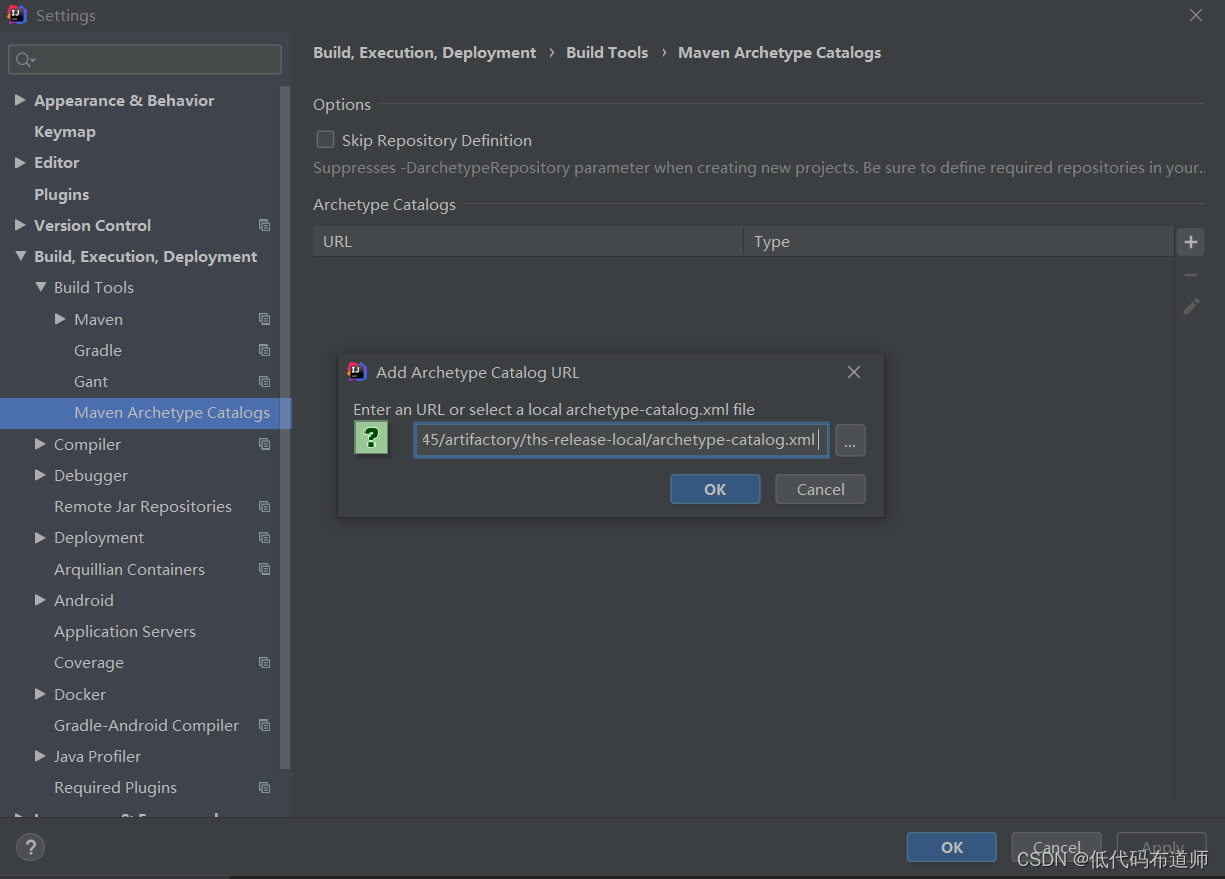Select Gant in settings tree
Viewport: 1225px width, 879px height.
[x=91, y=381]
